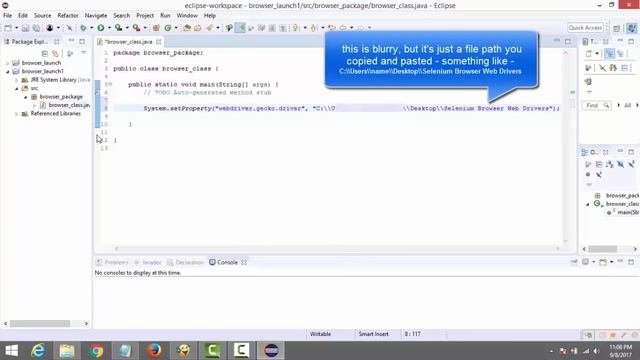This screenshot has width=640, height=360.
Task: Maximize the Package Explorer view
Action: (82, 41)
